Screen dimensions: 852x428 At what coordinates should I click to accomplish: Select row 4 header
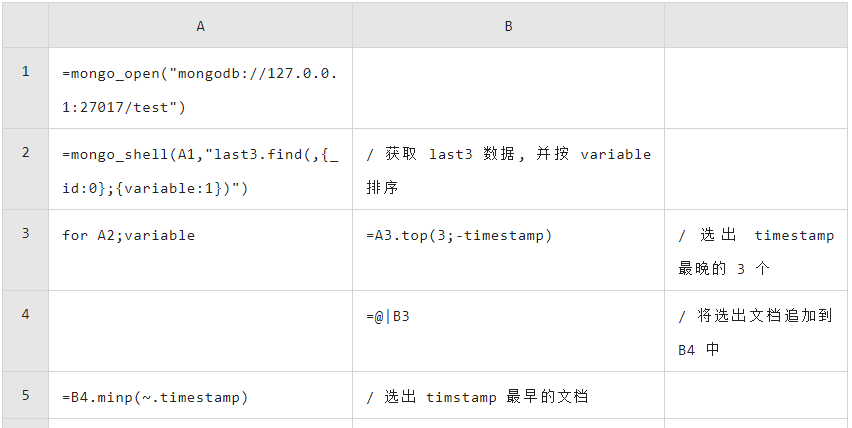point(25,331)
